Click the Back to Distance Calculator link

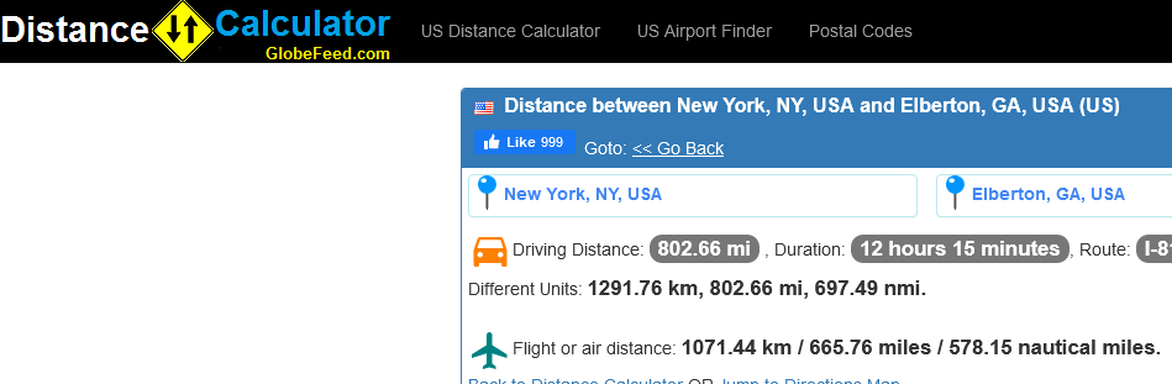click(575, 380)
